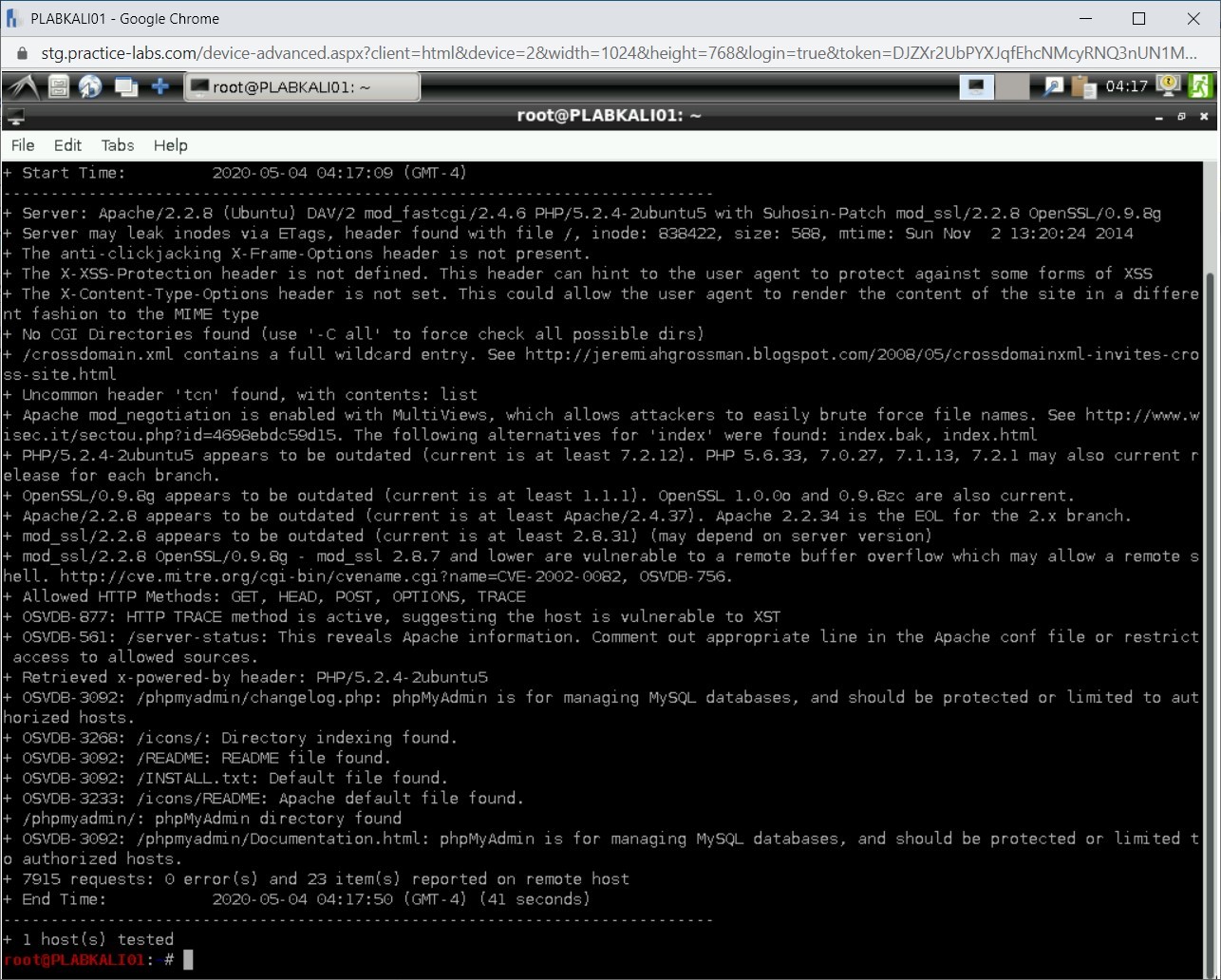The image size is (1221, 980).
Task: Launch the web browser globe icon
Action: coord(90,86)
